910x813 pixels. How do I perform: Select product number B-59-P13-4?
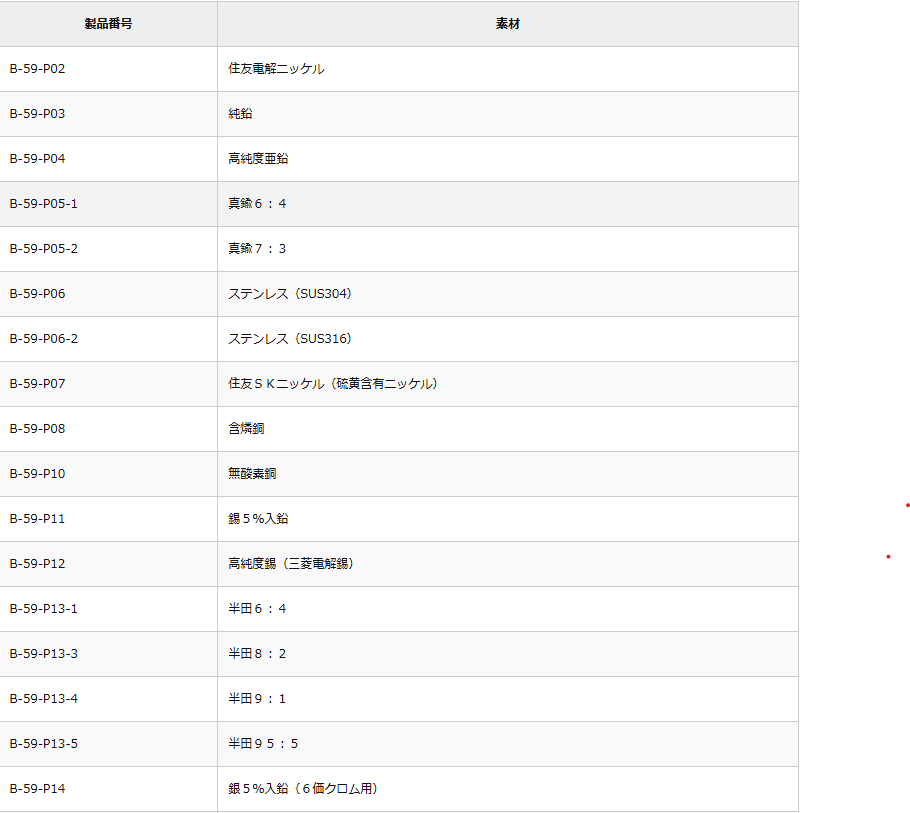[43, 699]
